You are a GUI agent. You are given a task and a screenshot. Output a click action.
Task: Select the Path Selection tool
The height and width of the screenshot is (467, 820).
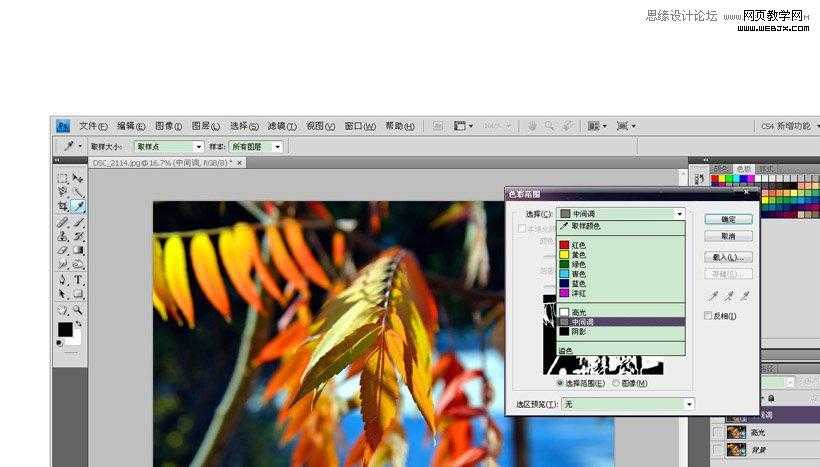[x=62, y=294]
